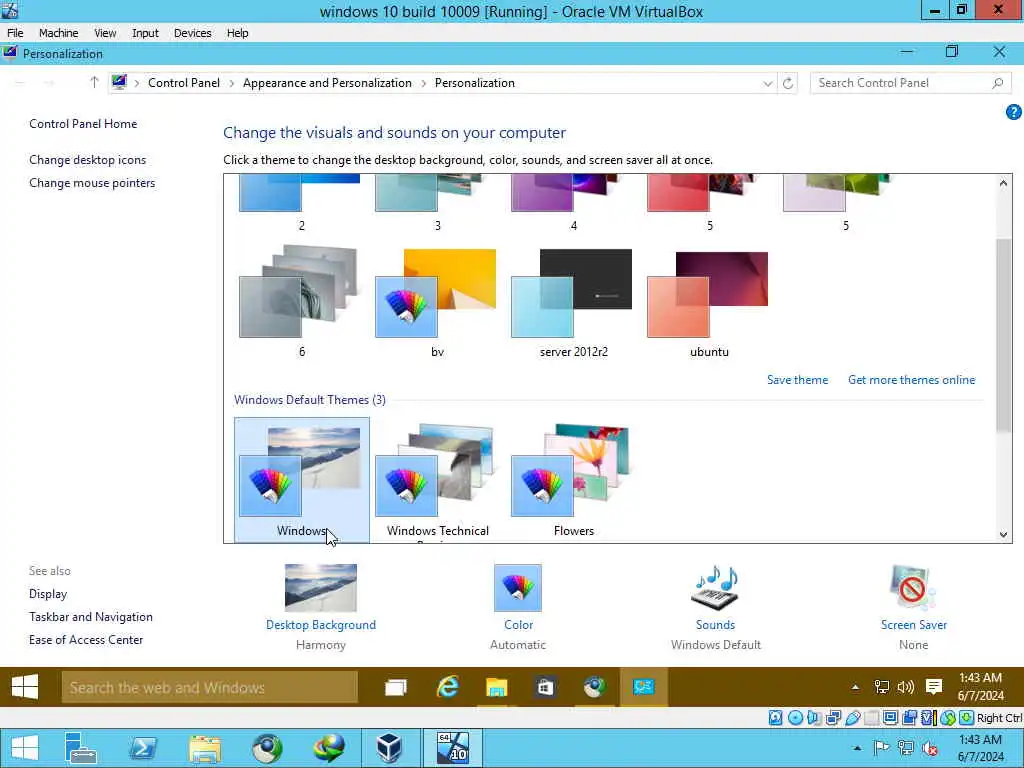The height and width of the screenshot is (768, 1024).
Task: Click VirtualBox optical disc status icon
Action: point(795,718)
